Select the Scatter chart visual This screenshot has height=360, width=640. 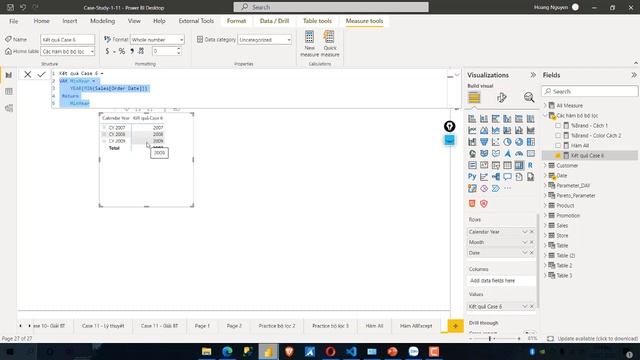[x=496, y=142]
